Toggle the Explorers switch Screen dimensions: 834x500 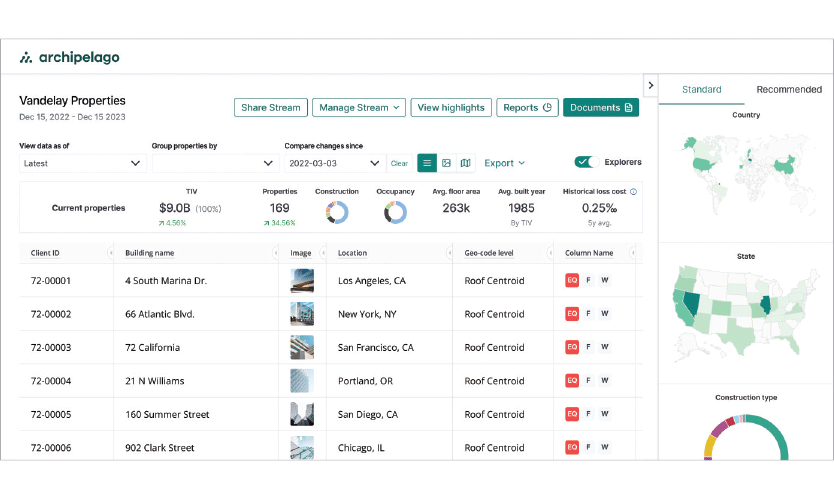point(586,162)
